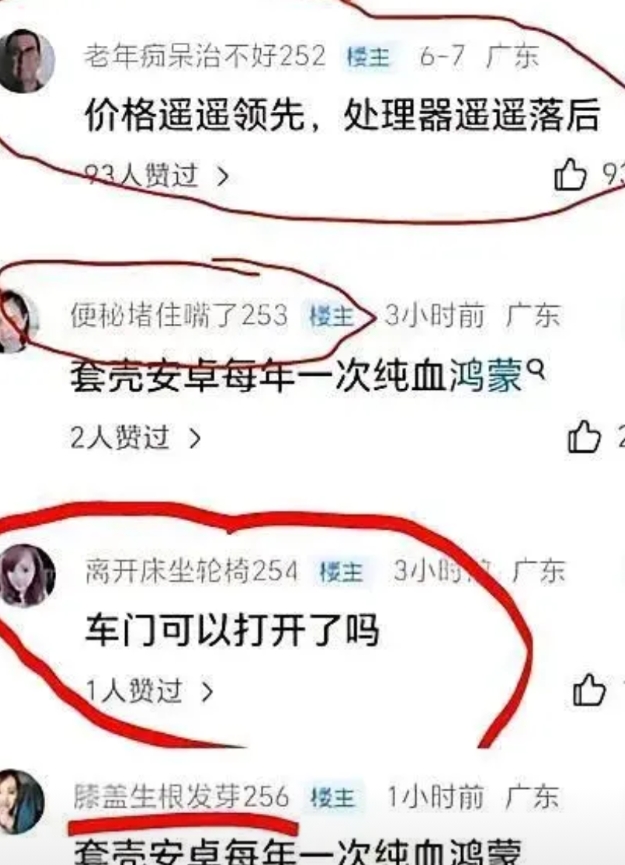Open avatar of 便秘堵住嘴了253
Screen dimensions: 625x865
(x=18, y=321)
